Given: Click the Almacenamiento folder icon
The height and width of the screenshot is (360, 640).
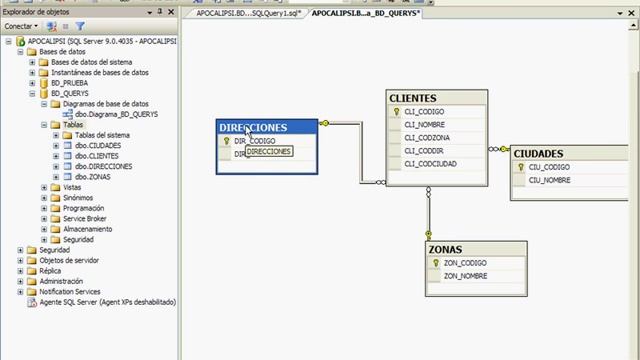Looking at the screenshot, I should click(56, 229).
